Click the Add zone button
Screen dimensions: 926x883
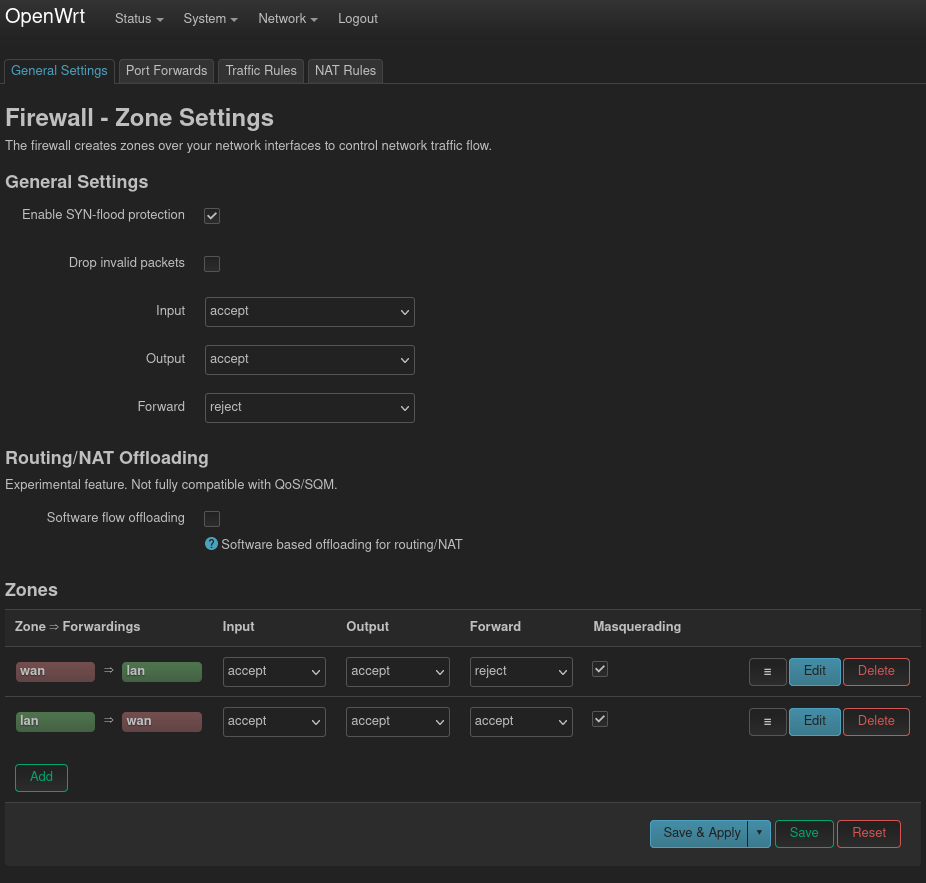(x=41, y=777)
